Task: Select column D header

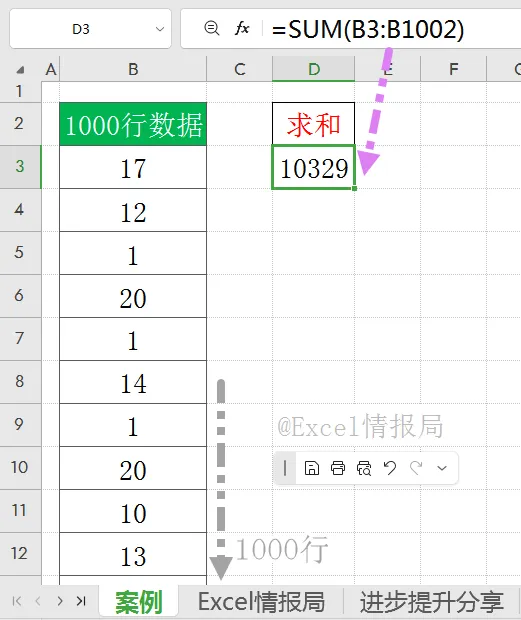Action: (x=313, y=69)
